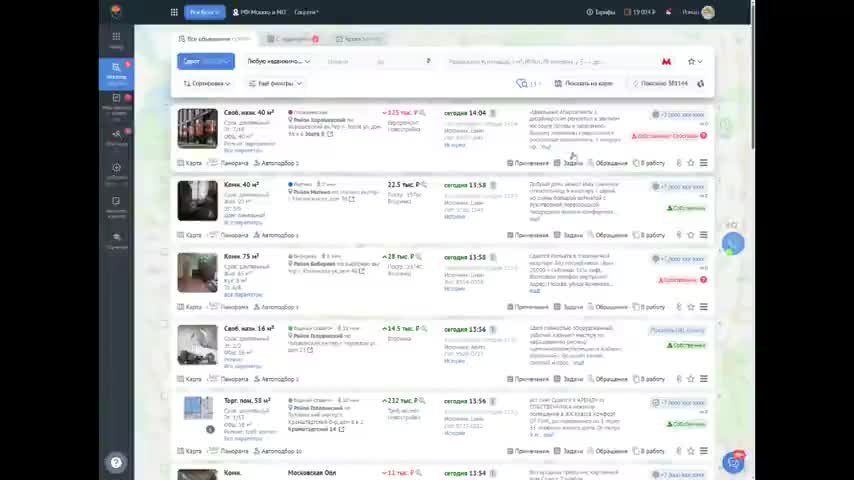Switch to 'Все объявления' tab
Screen dimensions: 854x480
tap(215, 39)
